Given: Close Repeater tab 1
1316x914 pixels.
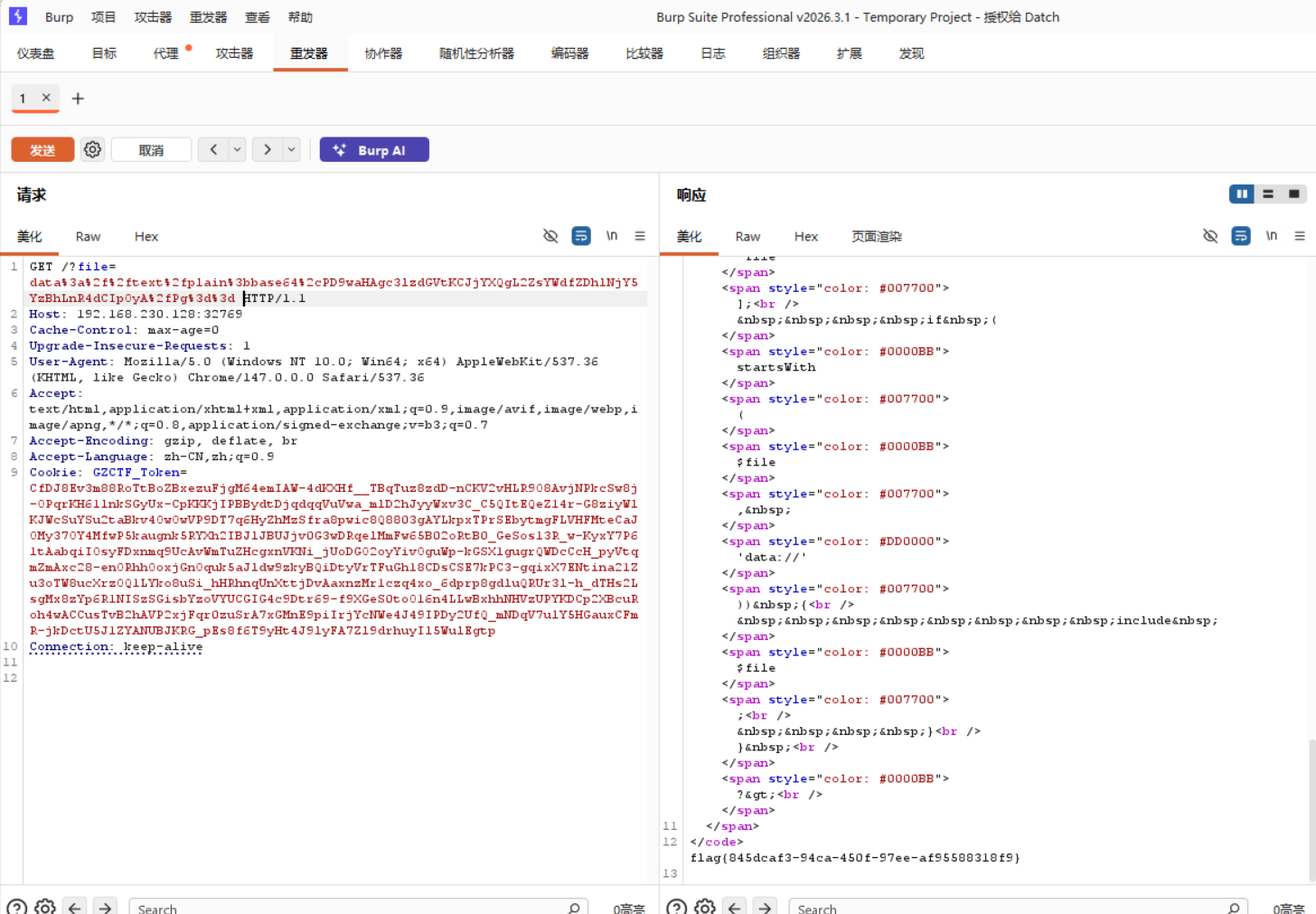Looking at the screenshot, I should (46, 98).
